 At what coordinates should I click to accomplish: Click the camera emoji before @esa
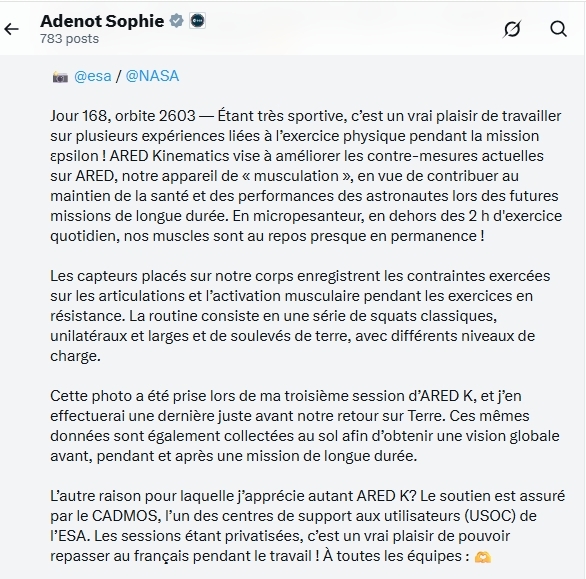[60, 77]
